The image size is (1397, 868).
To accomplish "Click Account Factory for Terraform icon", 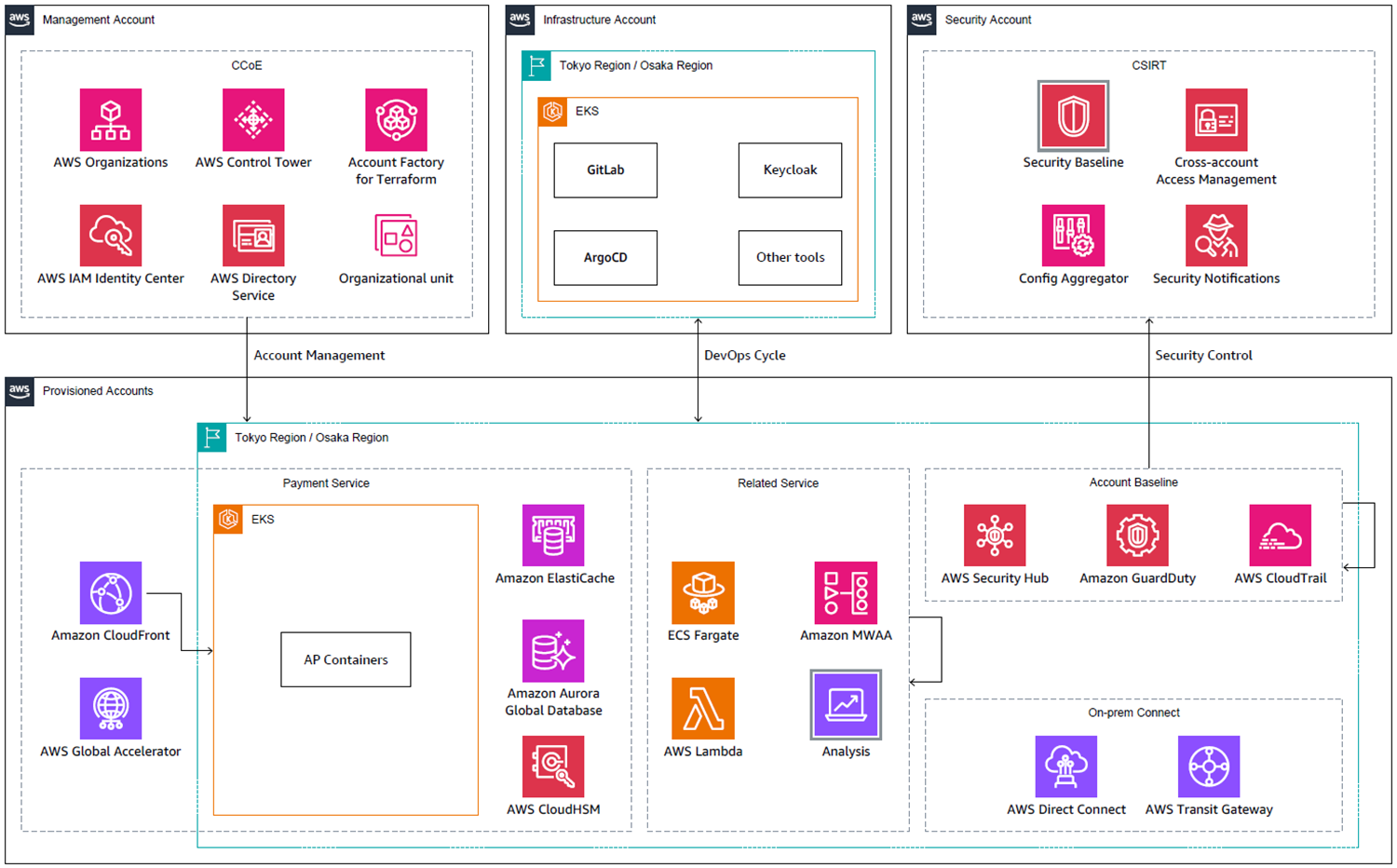I will (x=396, y=120).
